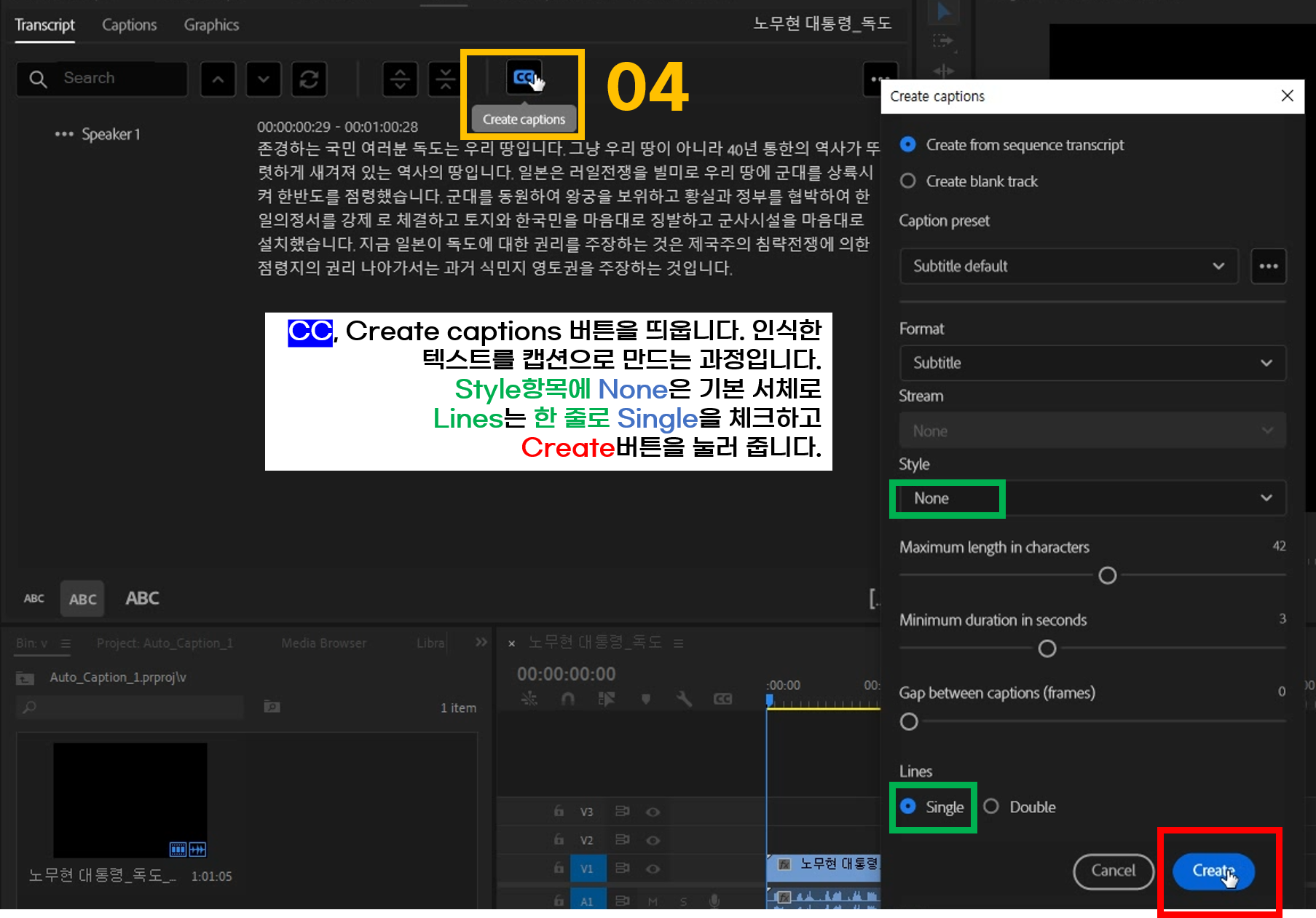Switch to the Transcript tab

click(44, 25)
